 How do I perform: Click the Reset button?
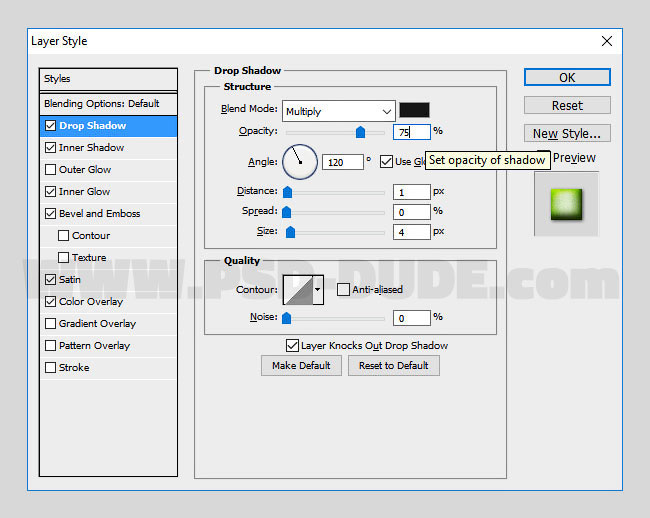tap(567, 105)
